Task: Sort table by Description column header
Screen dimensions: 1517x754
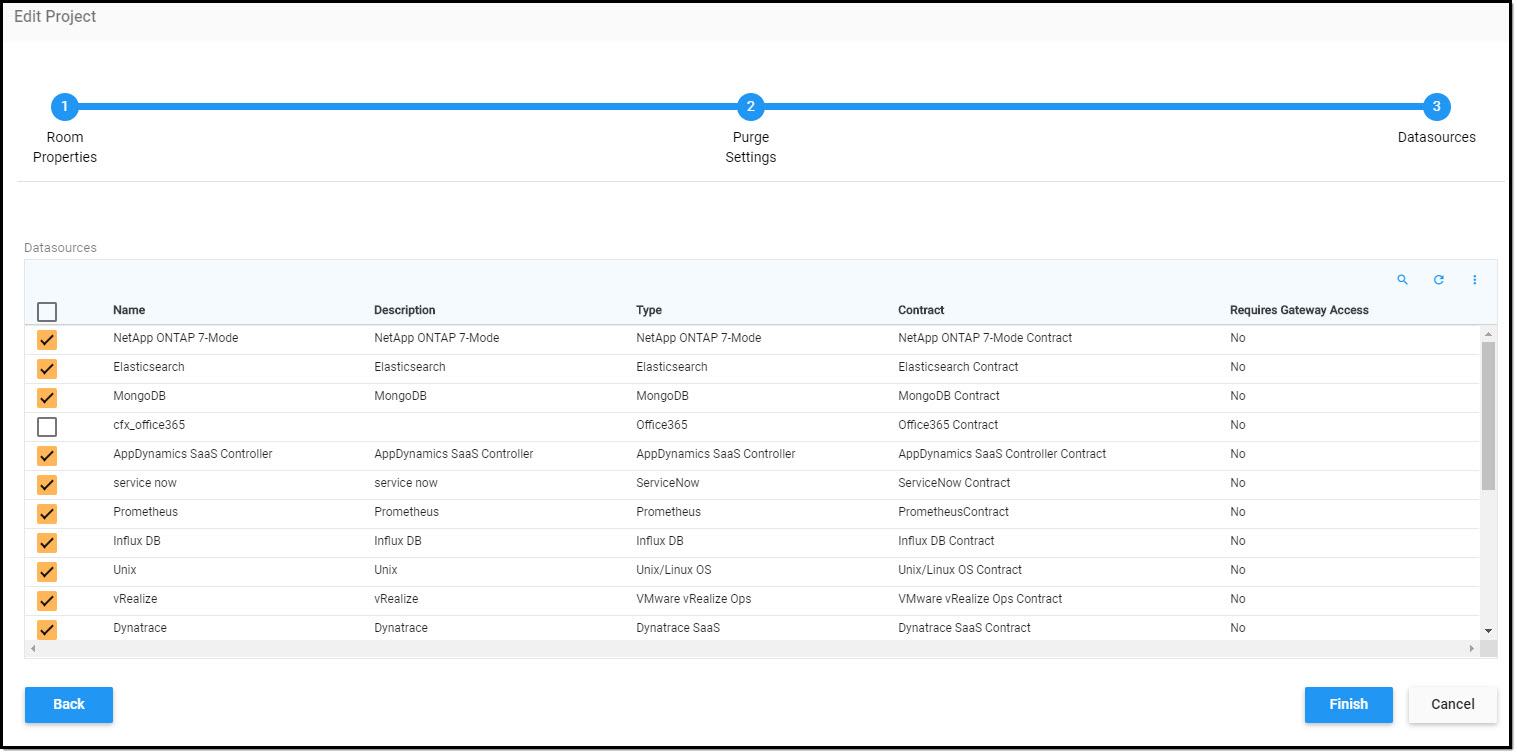Action: [405, 310]
